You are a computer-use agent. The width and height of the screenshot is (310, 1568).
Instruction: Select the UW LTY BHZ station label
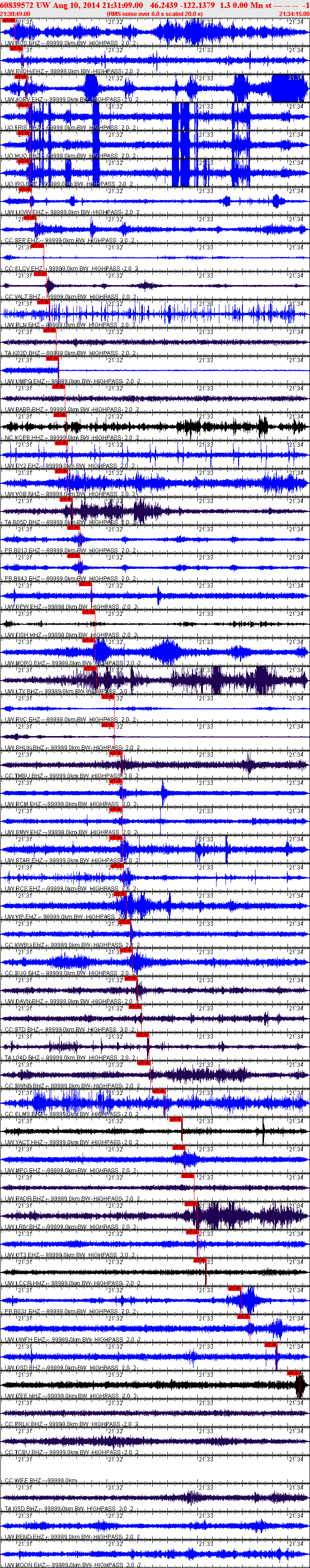(x=70, y=691)
